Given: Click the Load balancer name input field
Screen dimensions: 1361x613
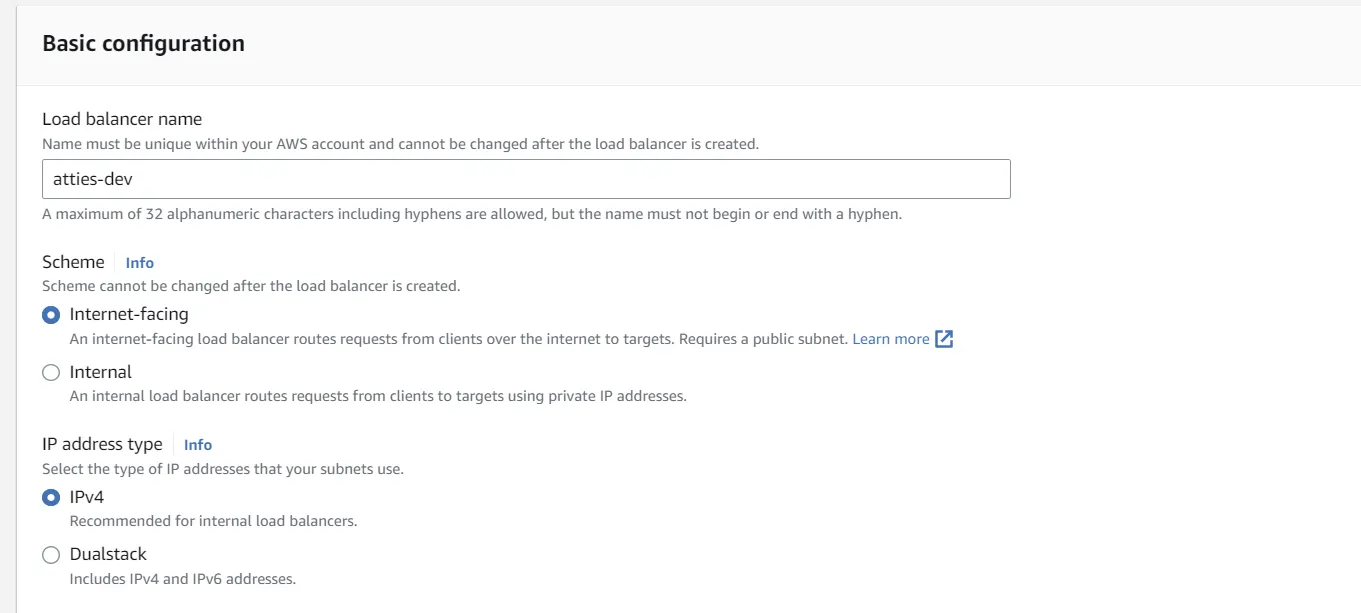Looking at the screenshot, I should point(526,179).
